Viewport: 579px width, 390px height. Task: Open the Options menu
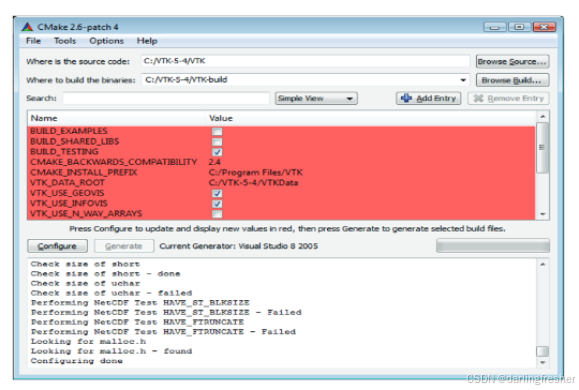pos(106,41)
